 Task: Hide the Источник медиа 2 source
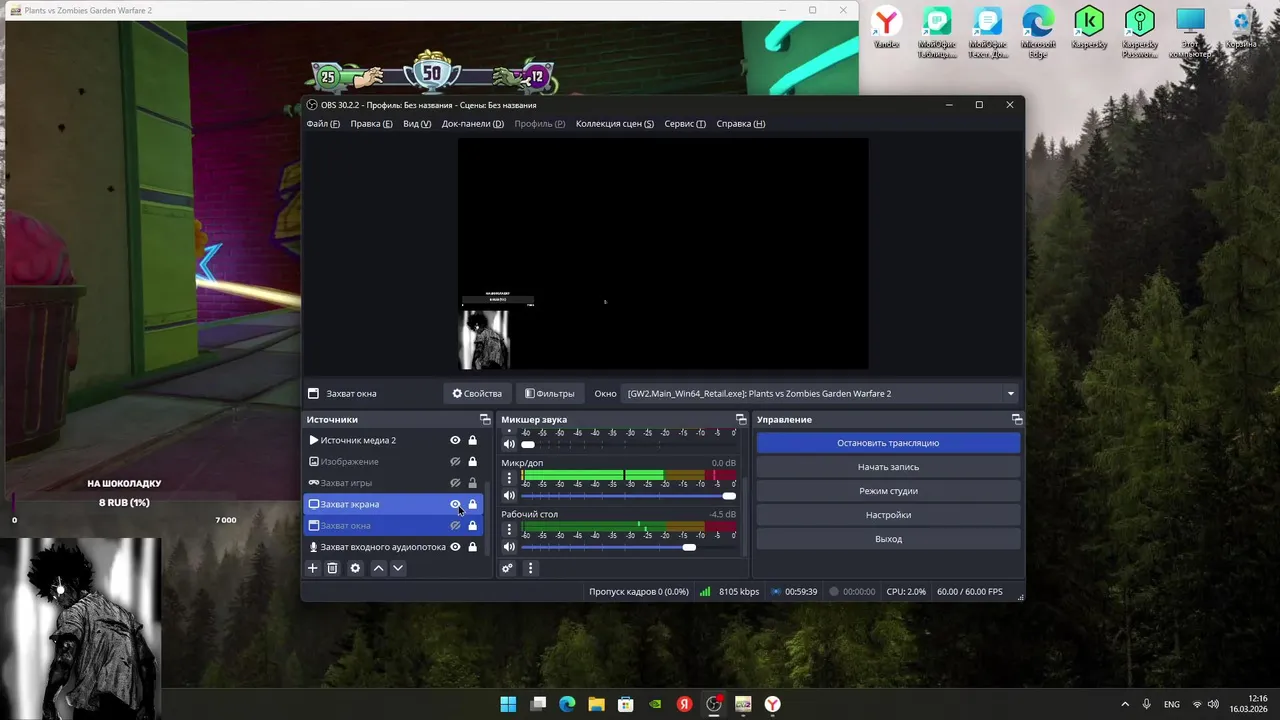click(455, 440)
